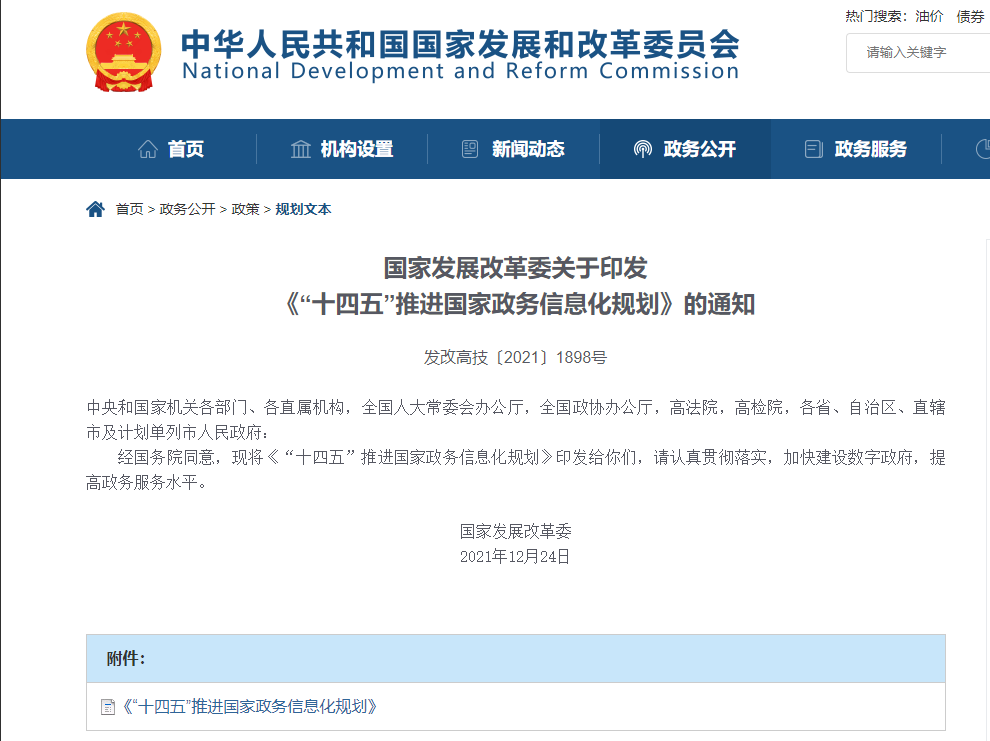Image resolution: width=990 pixels, height=741 pixels.
Task: Click the 首页 breadcrumb link
Action: (x=129, y=209)
